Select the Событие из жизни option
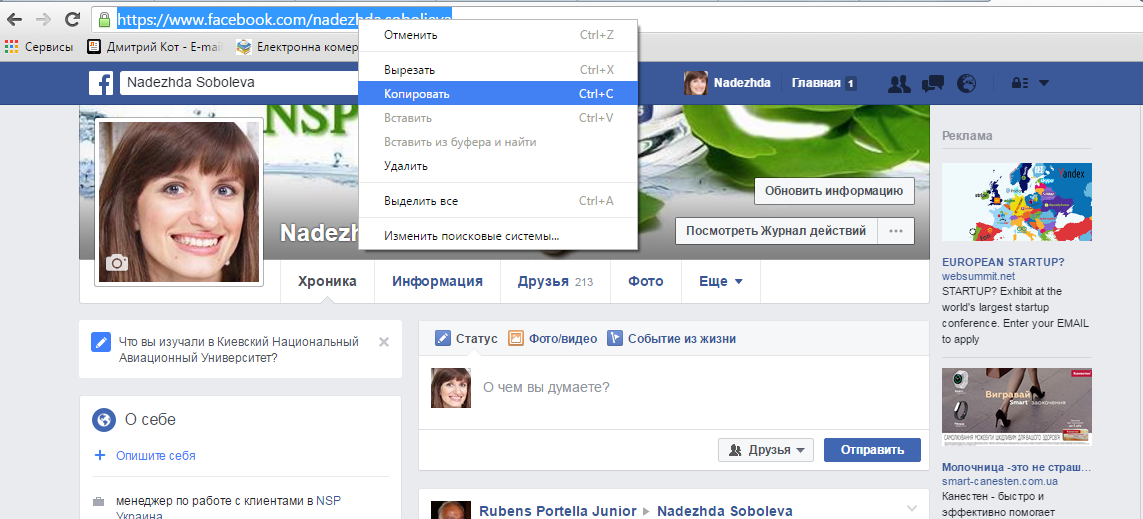This screenshot has width=1143, height=519. 671,338
